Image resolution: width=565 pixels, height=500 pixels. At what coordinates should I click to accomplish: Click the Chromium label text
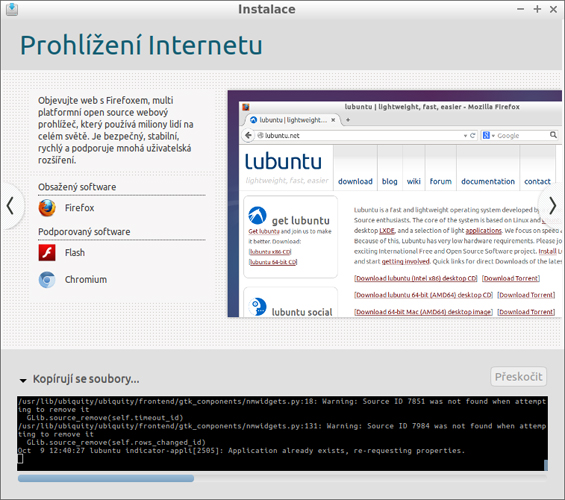click(86, 280)
